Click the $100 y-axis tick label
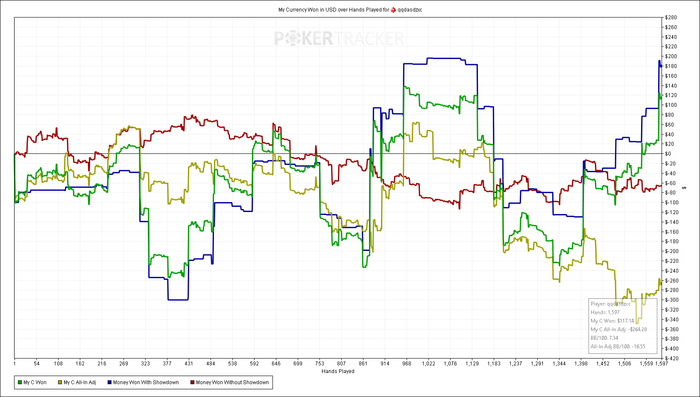 671,105
